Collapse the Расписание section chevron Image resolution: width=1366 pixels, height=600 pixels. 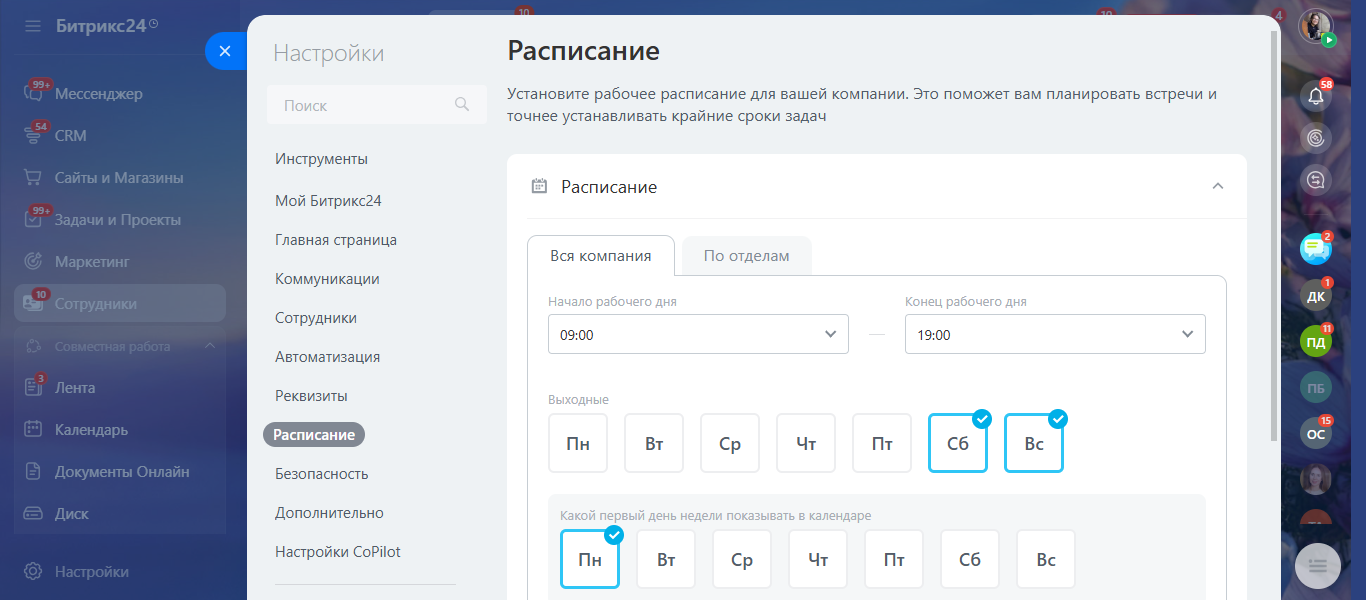tap(1217, 186)
